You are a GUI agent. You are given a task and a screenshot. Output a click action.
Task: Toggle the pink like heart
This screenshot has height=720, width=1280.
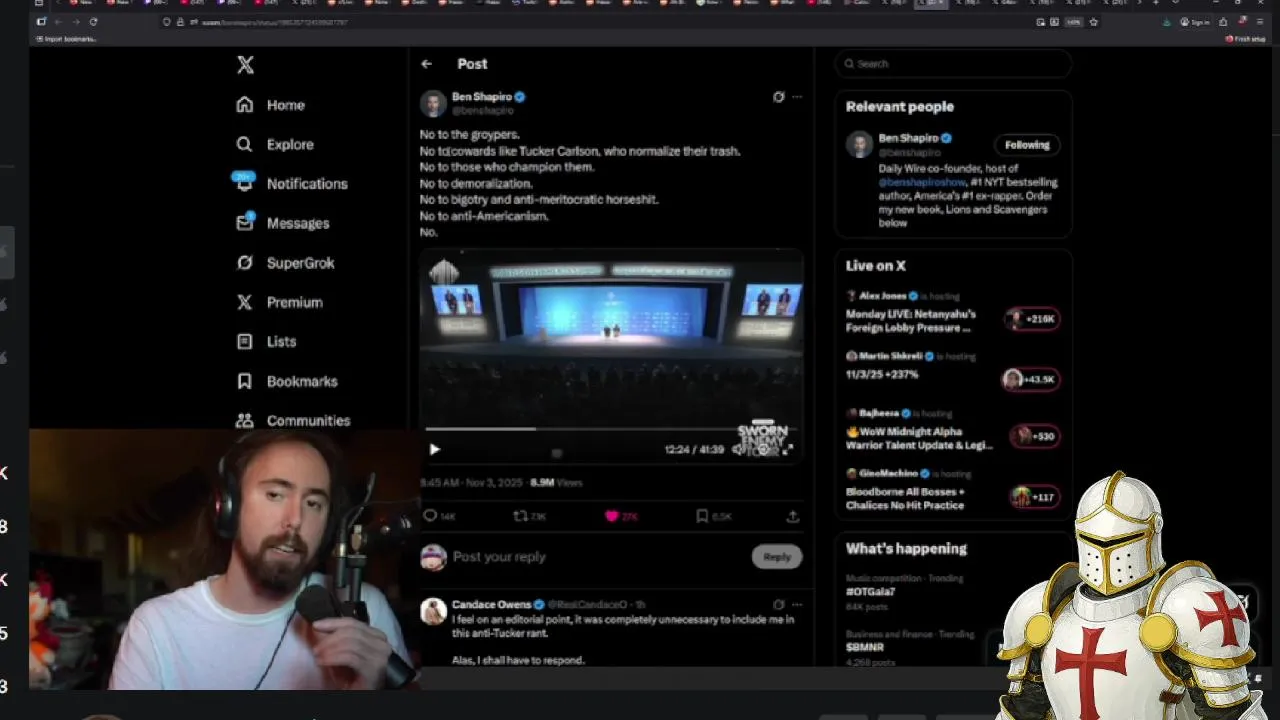(x=611, y=516)
